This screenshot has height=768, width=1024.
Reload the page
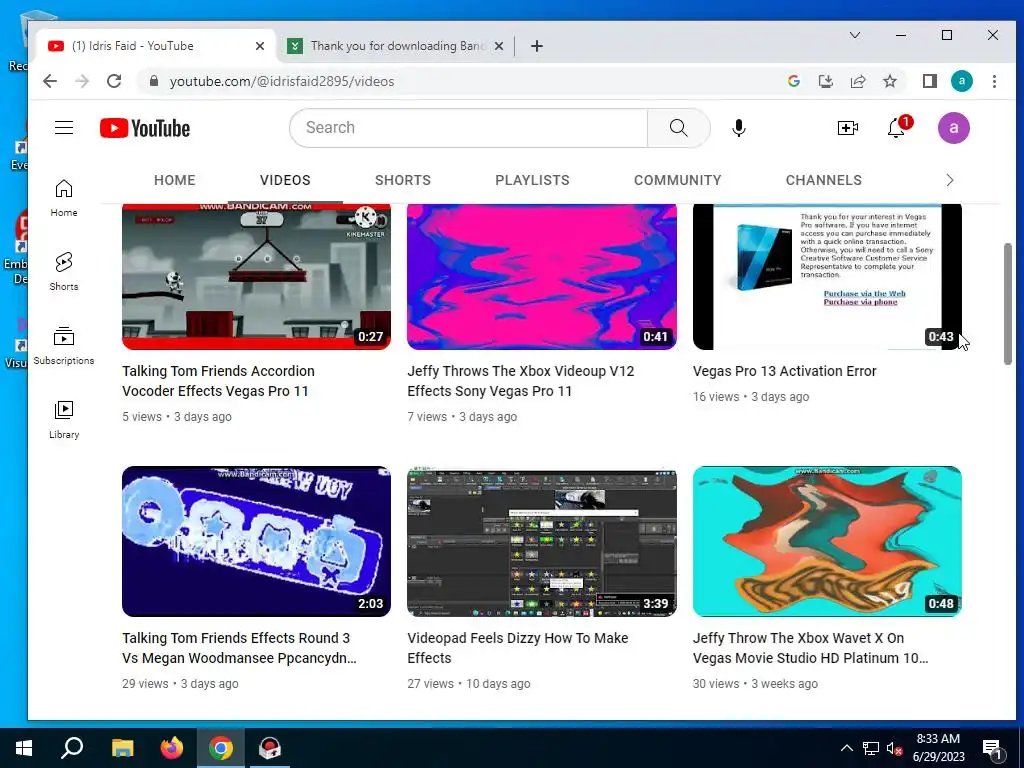coord(114,81)
